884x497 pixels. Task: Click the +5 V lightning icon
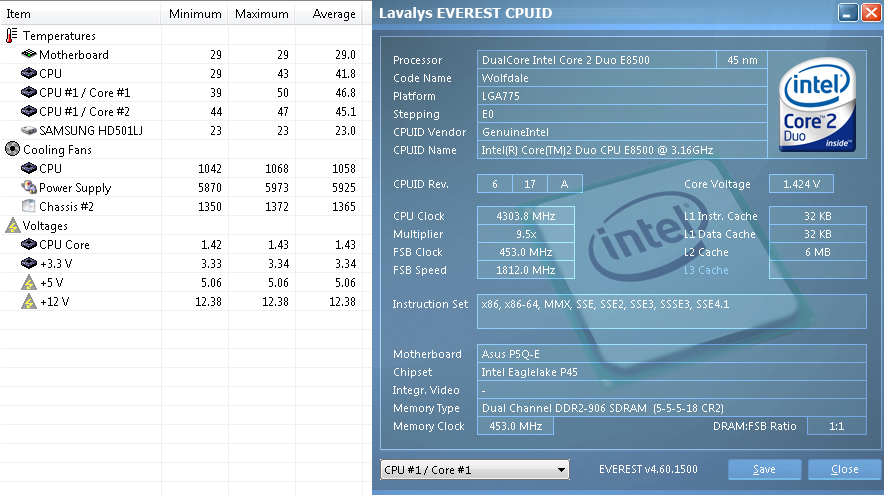[x=29, y=282]
